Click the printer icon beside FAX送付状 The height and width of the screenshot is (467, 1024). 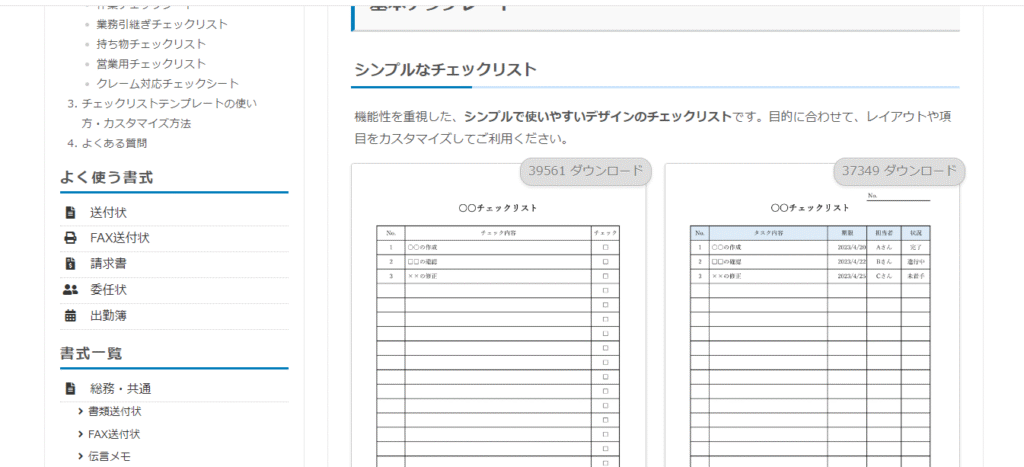point(70,238)
